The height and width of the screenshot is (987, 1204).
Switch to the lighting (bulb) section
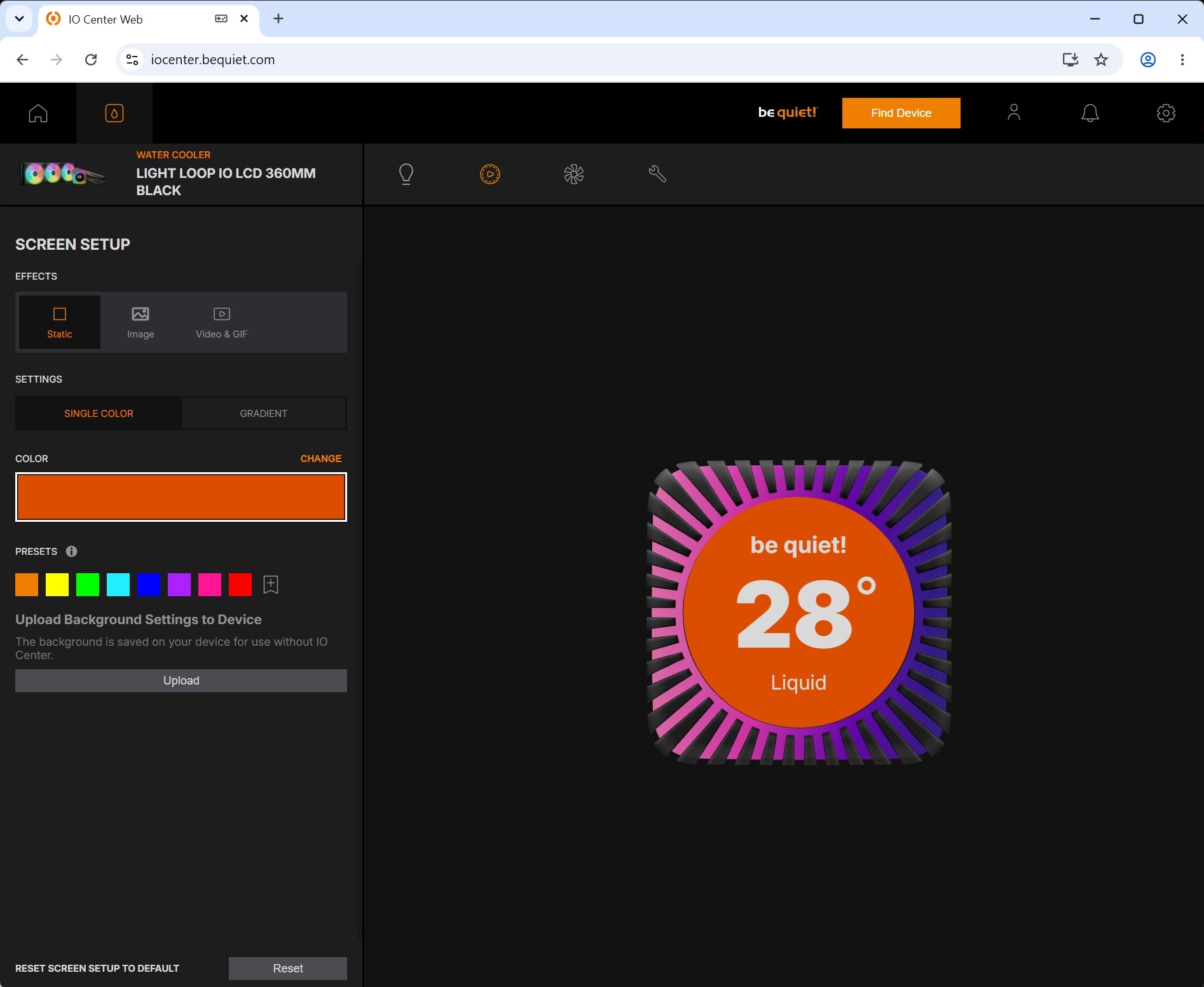coord(406,174)
